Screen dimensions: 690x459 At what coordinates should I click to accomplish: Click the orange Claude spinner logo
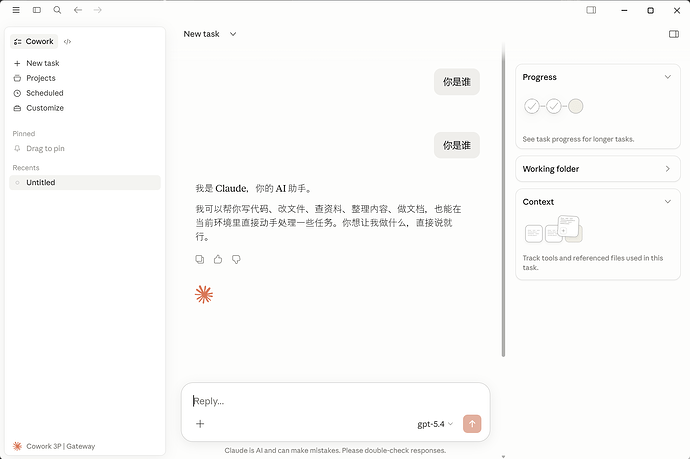(204, 294)
